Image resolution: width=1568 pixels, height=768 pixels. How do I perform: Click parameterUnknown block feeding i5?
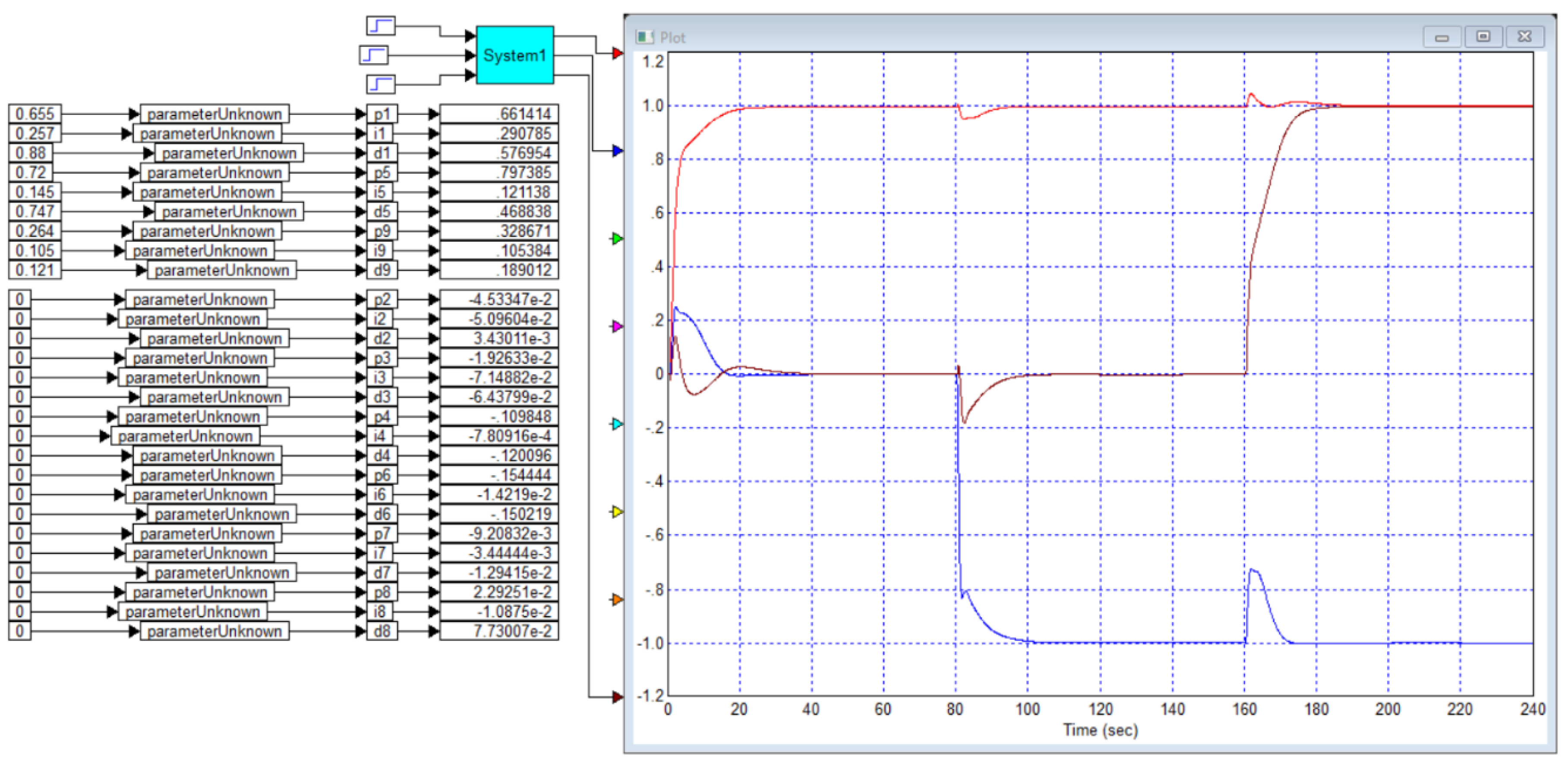coord(207,192)
